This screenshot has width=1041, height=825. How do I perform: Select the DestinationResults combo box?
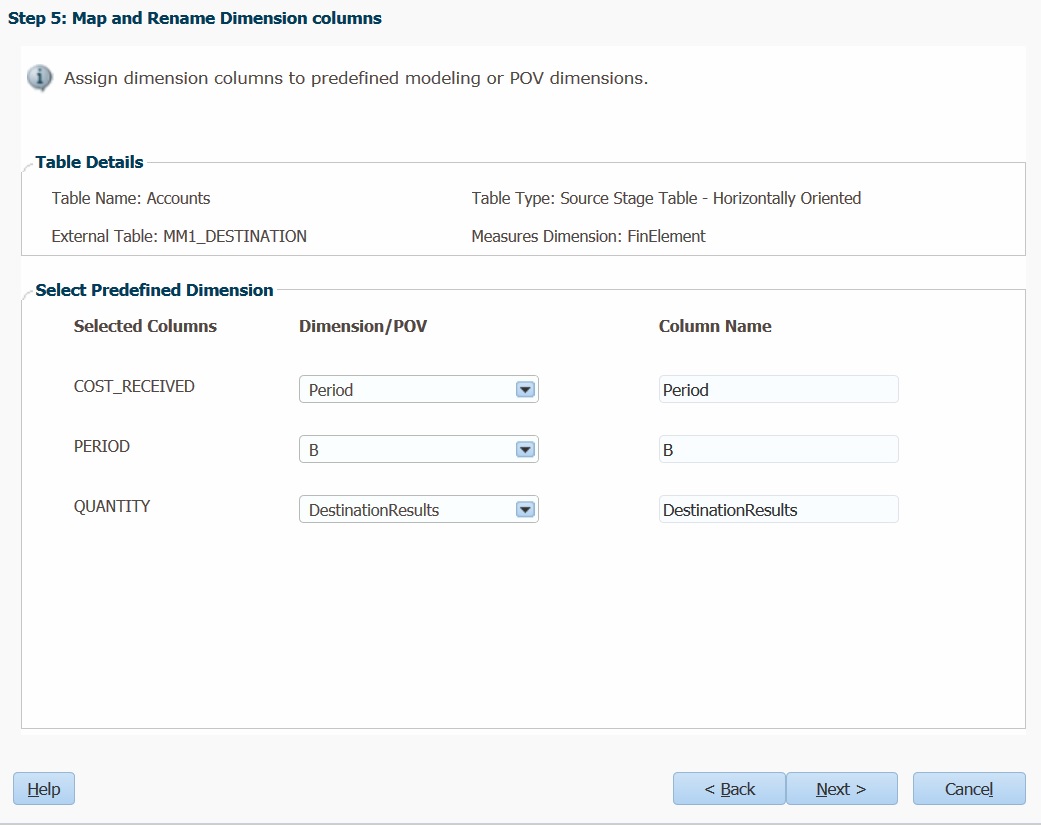tap(419, 510)
